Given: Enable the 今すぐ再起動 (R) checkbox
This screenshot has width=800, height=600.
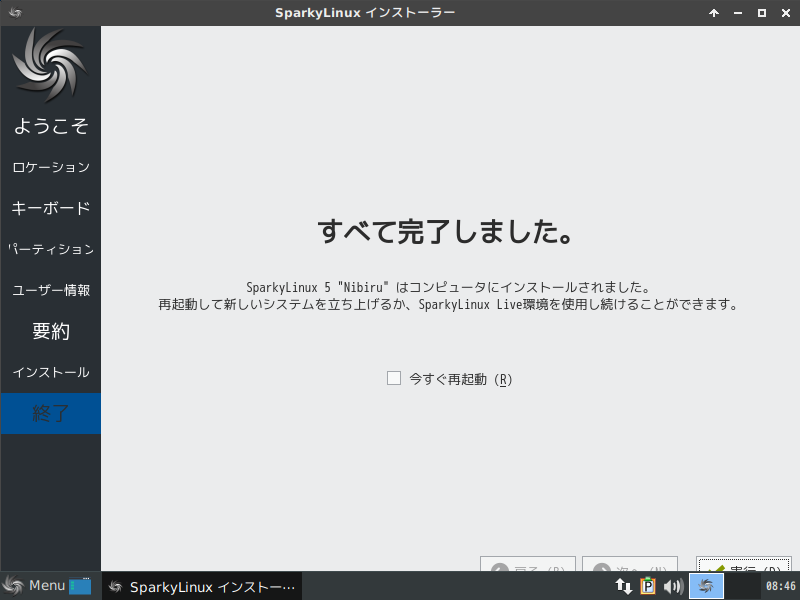Looking at the screenshot, I should click(393, 378).
